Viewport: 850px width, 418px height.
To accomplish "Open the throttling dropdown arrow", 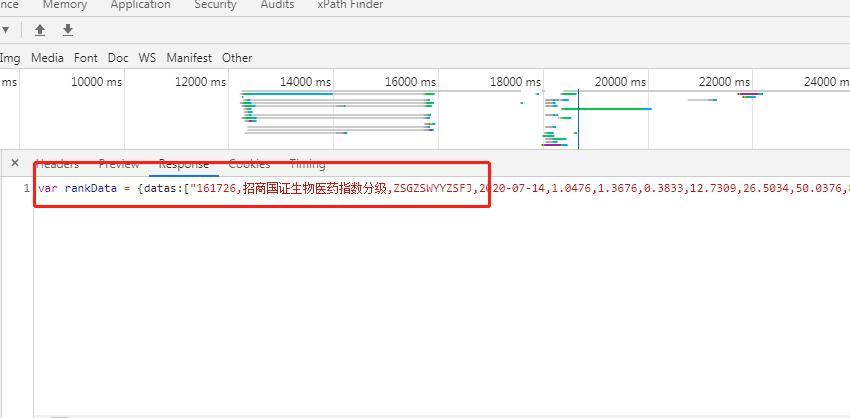I will (5, 30).
